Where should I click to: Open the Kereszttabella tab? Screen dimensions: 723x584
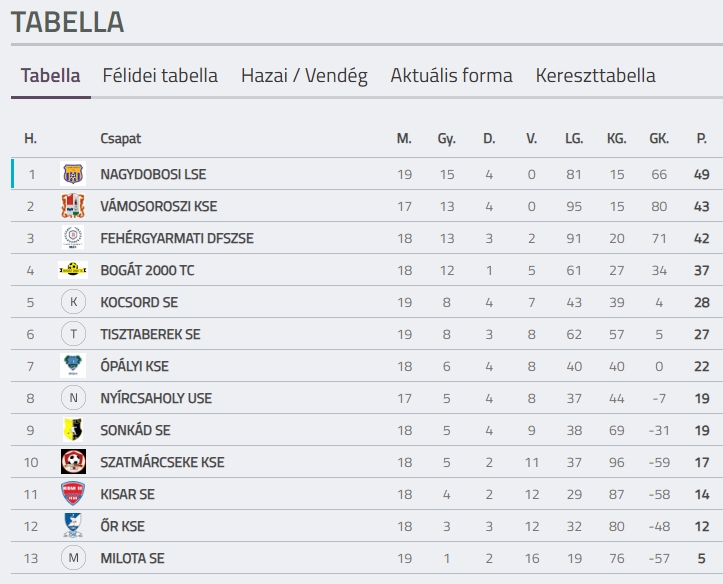pyautogui.click(x=595, y=76)
